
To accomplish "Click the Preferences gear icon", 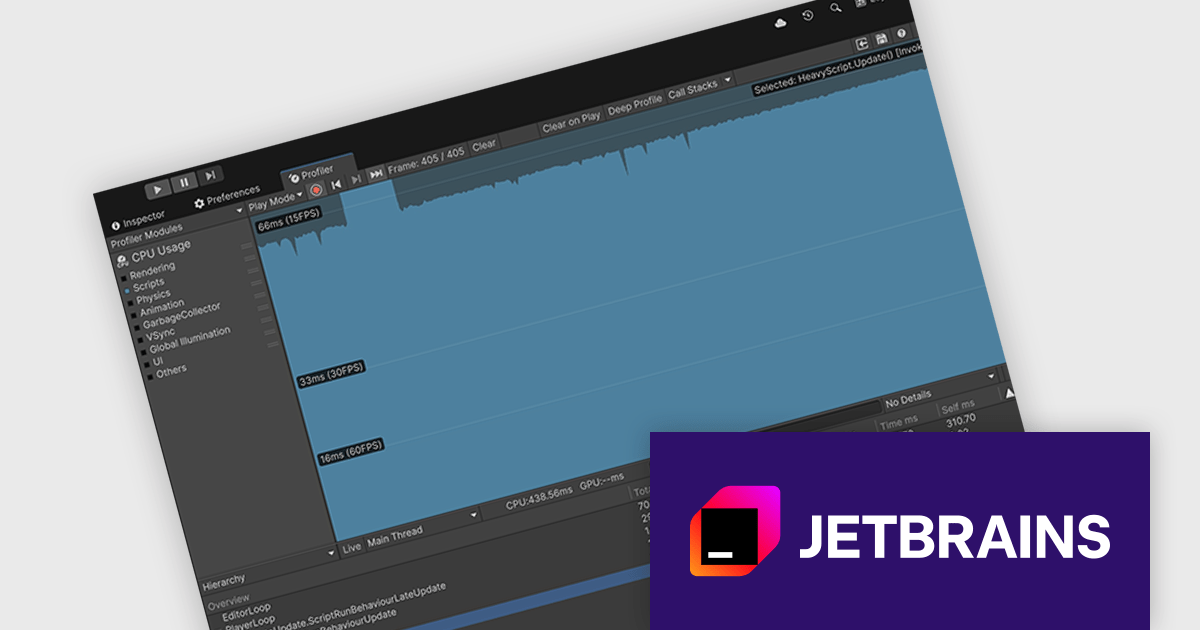I will pos(199,203).
